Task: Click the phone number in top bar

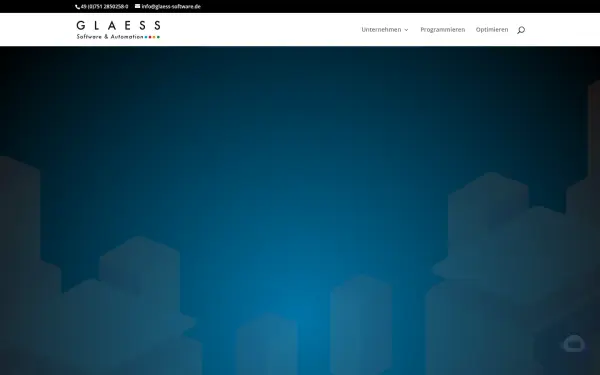Action: coord(104,6)
